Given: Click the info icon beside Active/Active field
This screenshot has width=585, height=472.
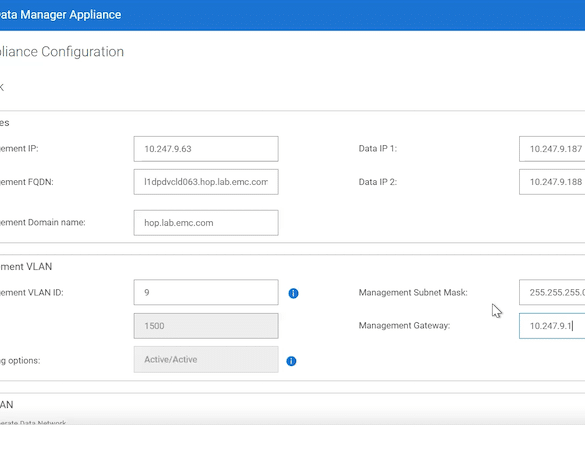Looking at the screenshot, I should (291, 361).
